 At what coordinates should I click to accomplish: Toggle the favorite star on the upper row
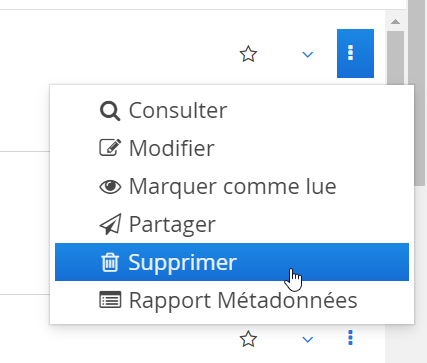[x=248, y=54]
